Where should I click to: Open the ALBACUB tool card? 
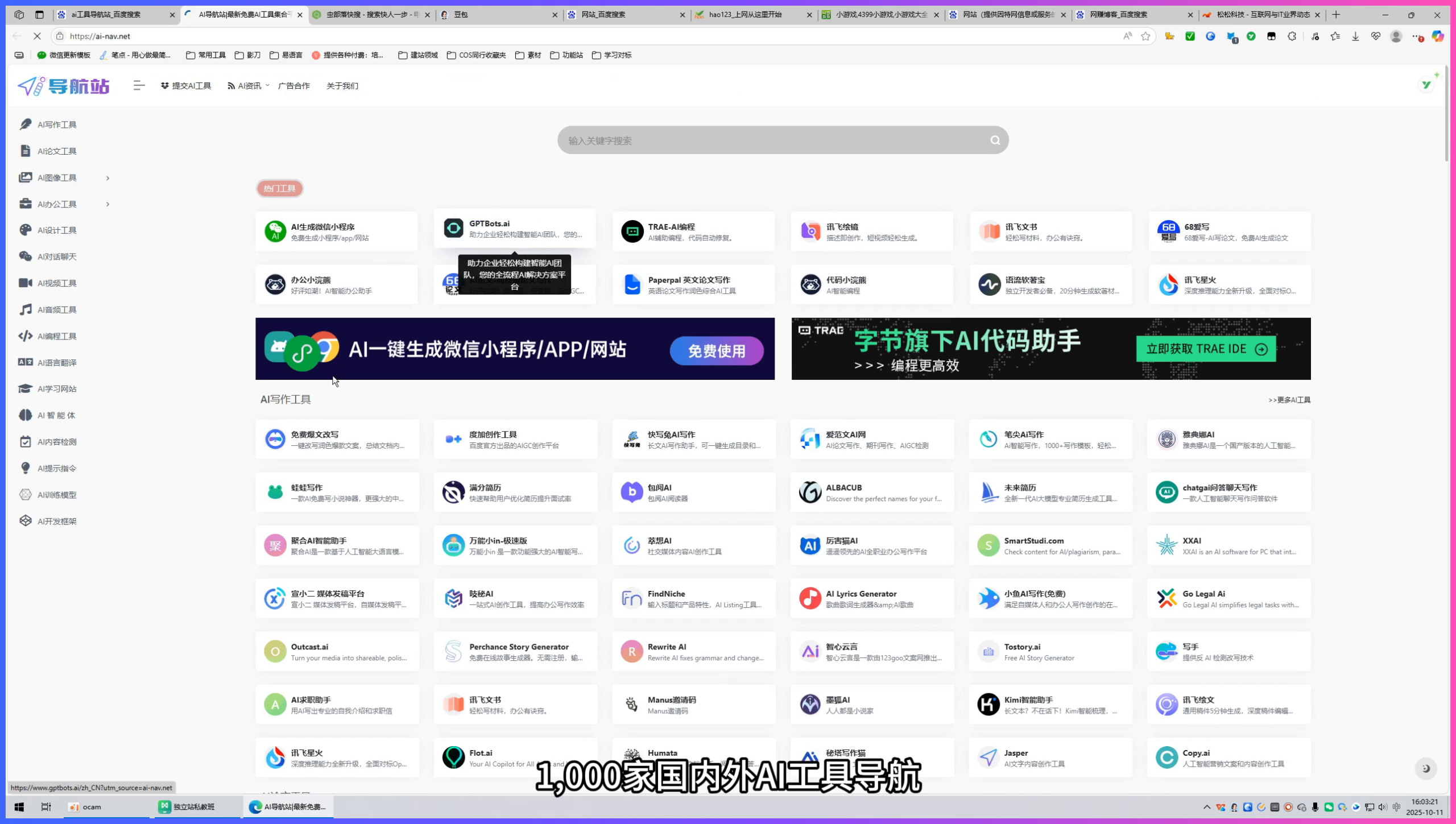pos(872,492)
